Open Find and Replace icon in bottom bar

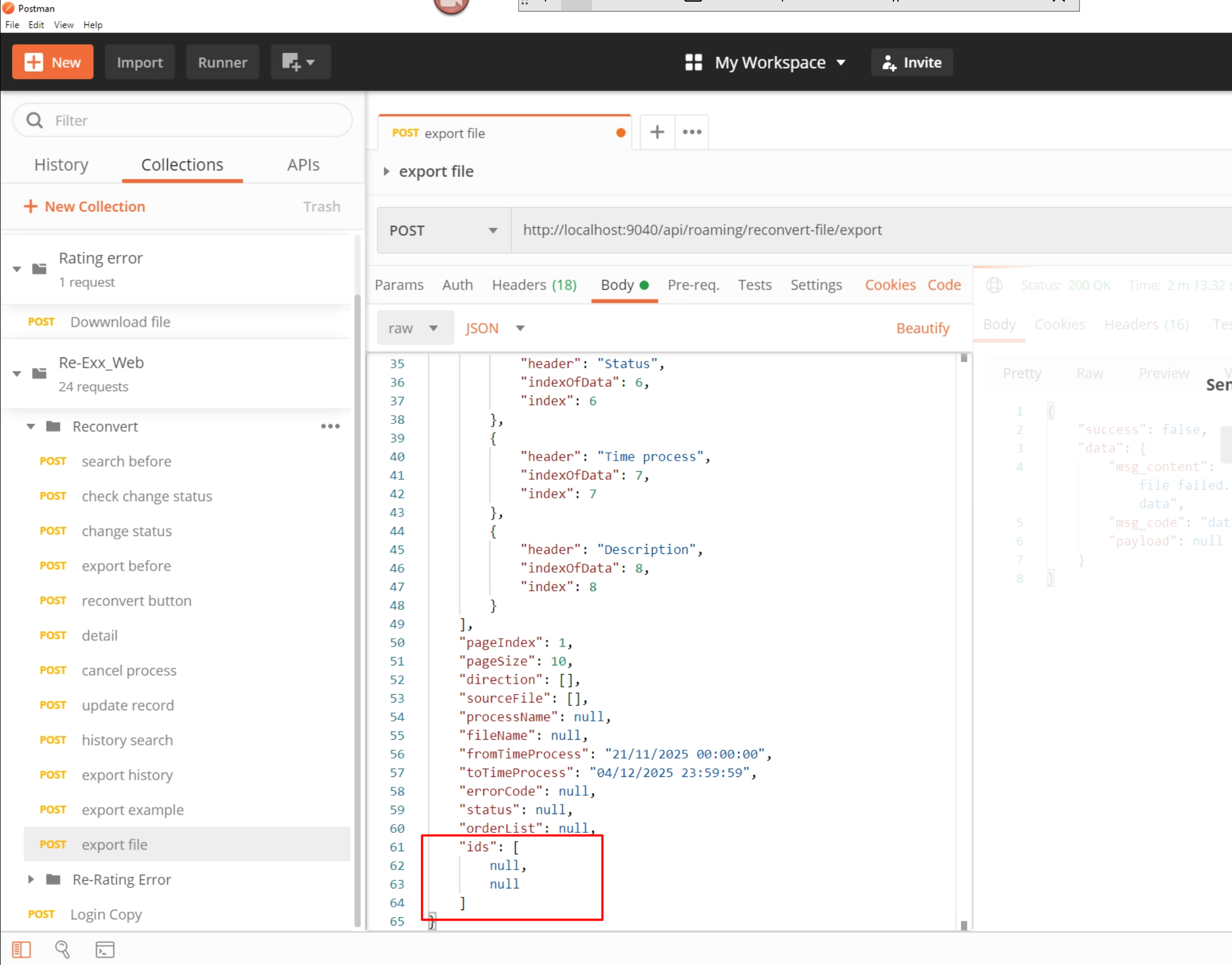tap(63, 950)
